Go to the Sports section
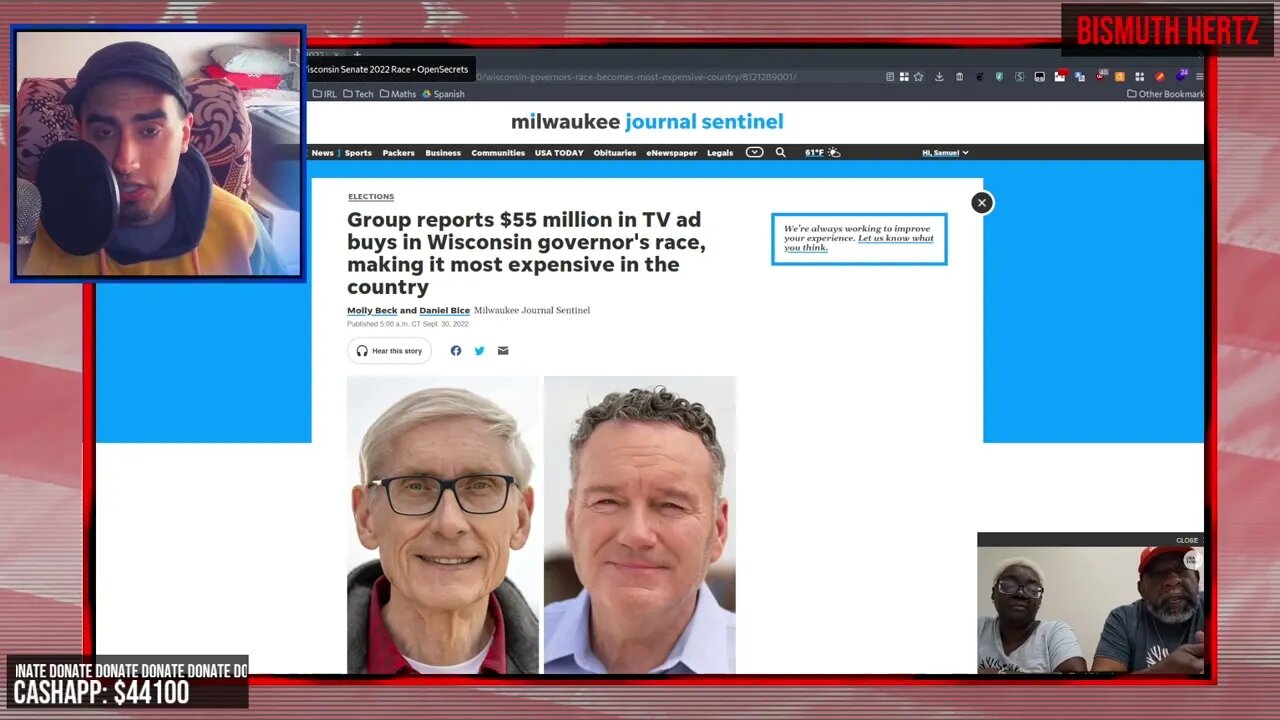The width and height of the screenshot is (1280, 720). (358, 153)
